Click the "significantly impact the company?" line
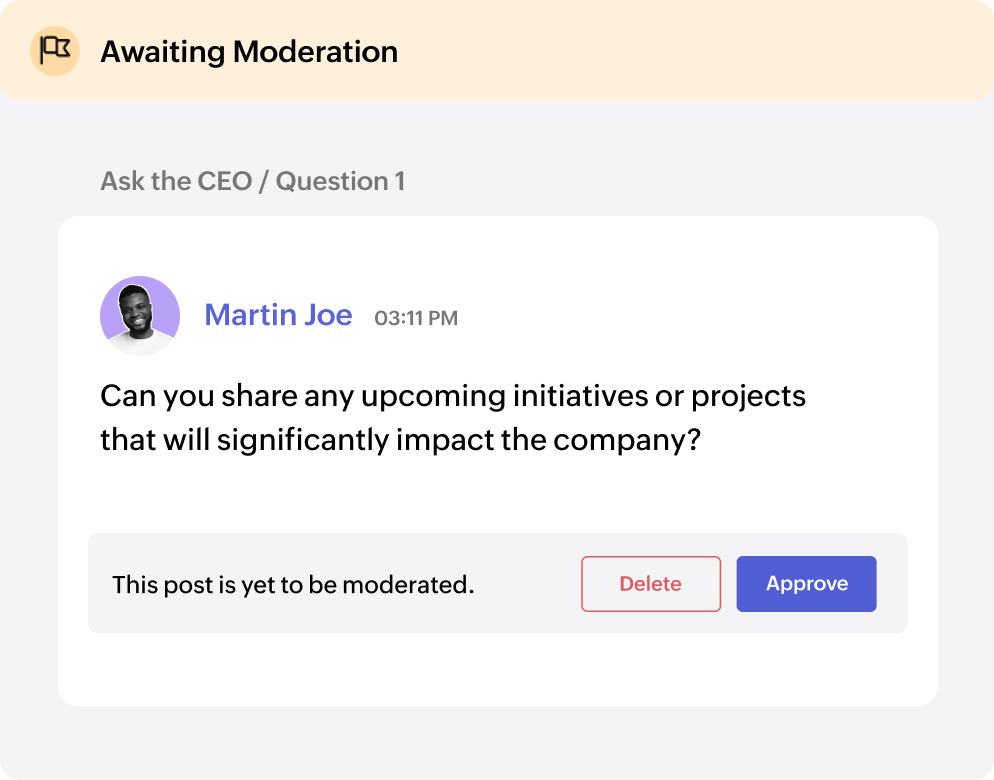The image size is (994, 780). [398, 441]
